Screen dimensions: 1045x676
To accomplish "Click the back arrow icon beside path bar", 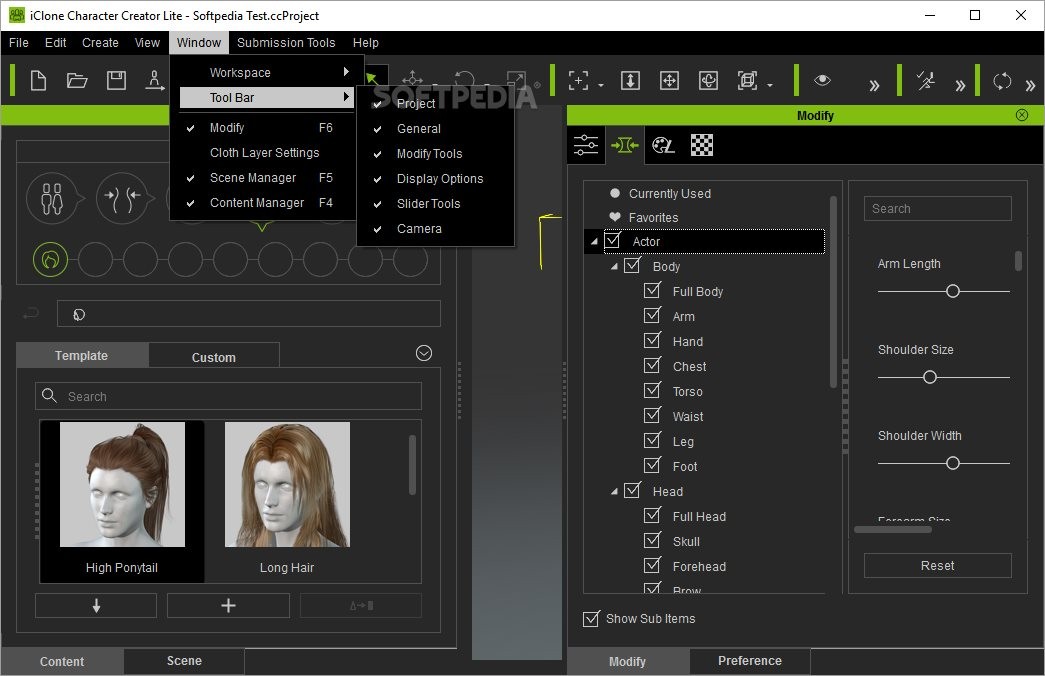I will point(31,313).
